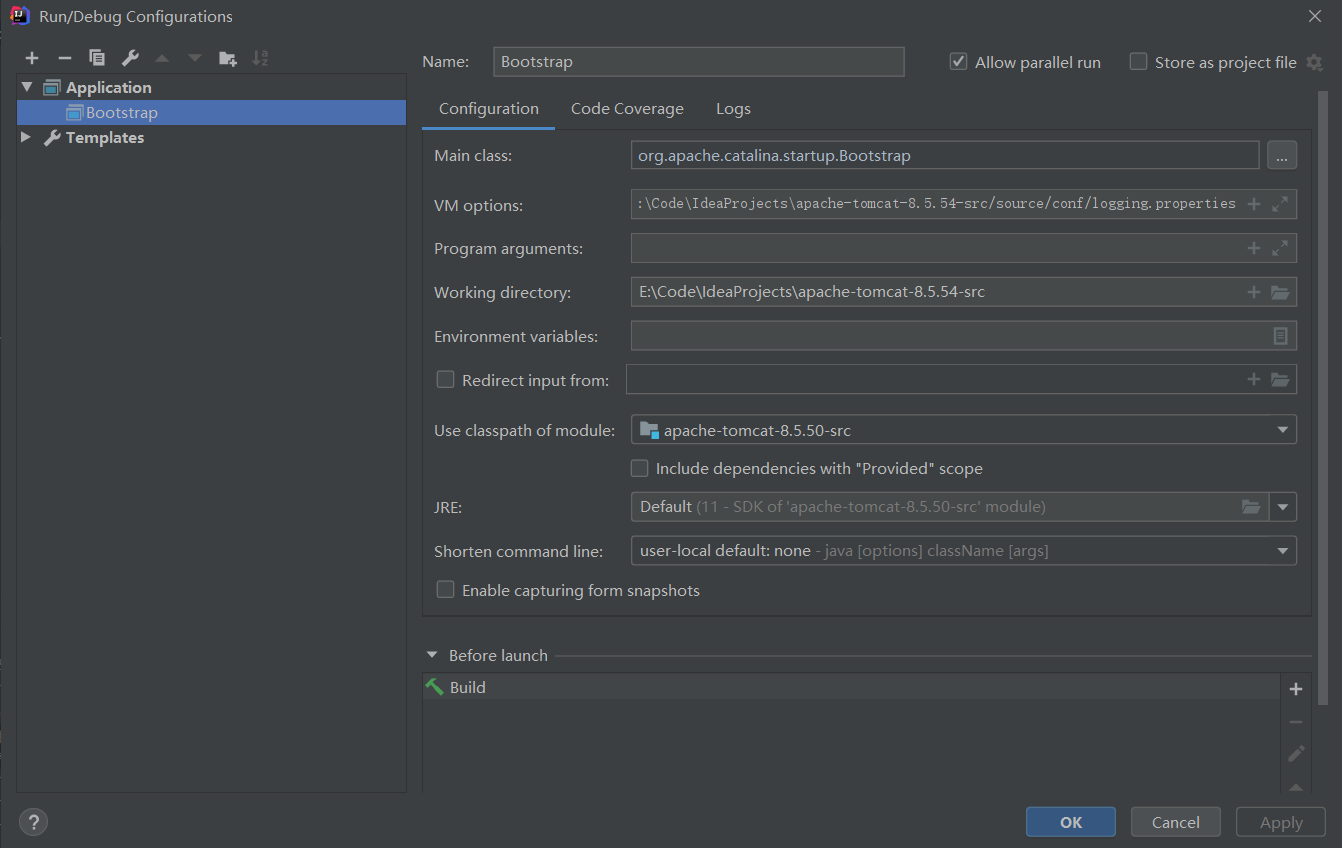Expand the VM options field

point(1280,204)
